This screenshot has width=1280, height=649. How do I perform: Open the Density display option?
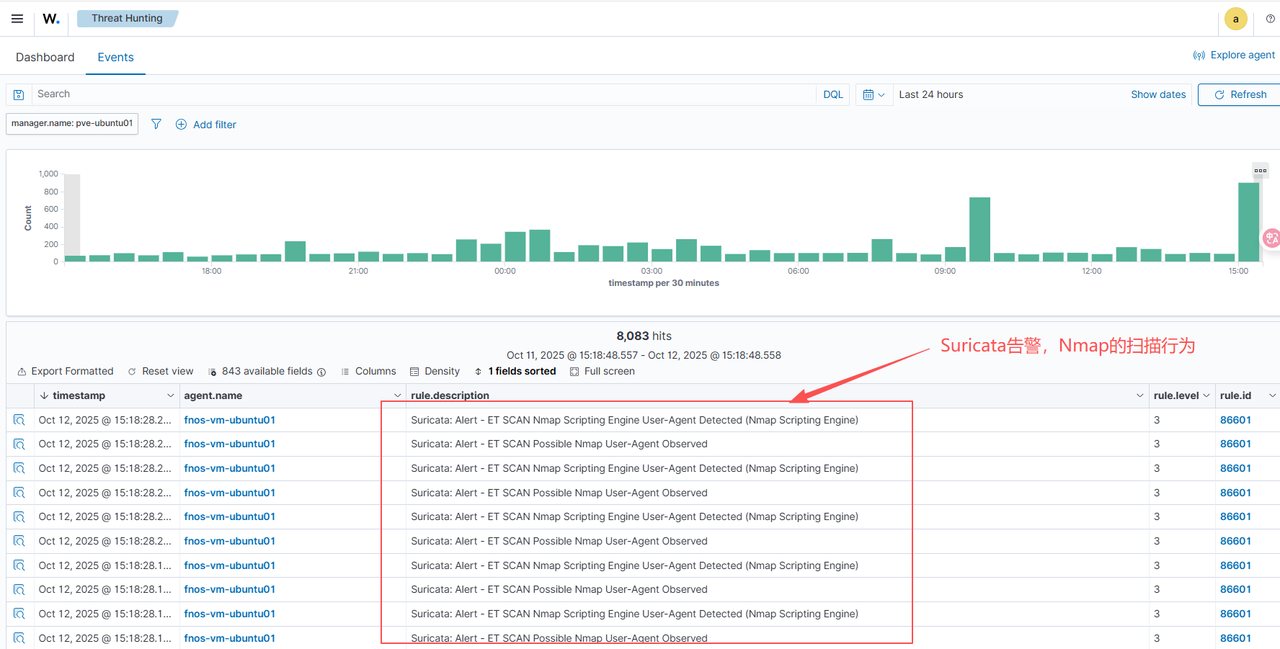(x=435, y=371)
